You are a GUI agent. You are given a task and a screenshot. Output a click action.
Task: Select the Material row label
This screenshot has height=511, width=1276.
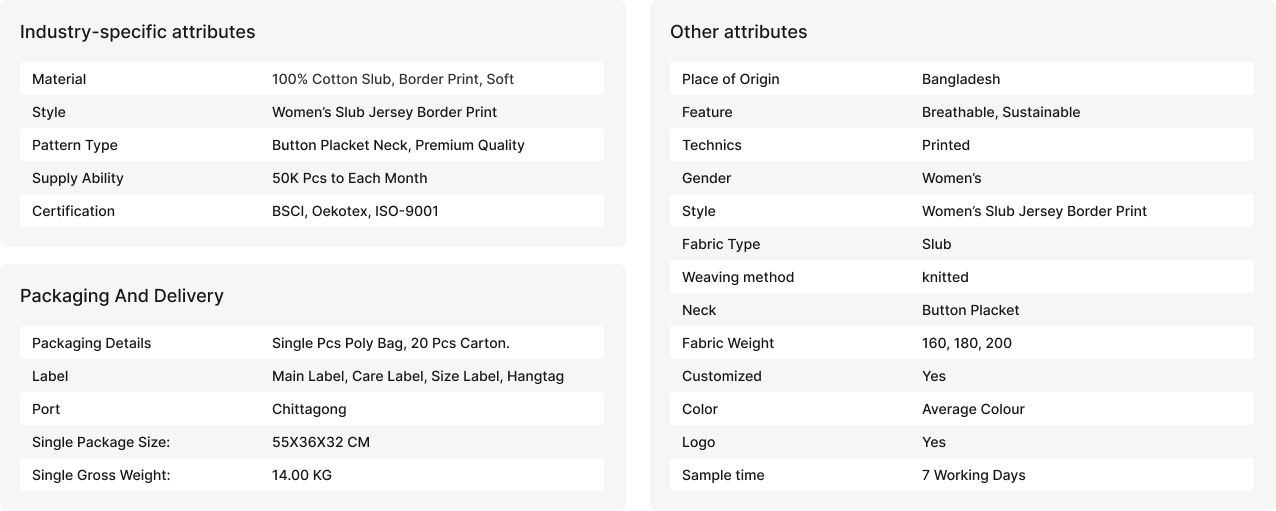[x=59, y=79]
